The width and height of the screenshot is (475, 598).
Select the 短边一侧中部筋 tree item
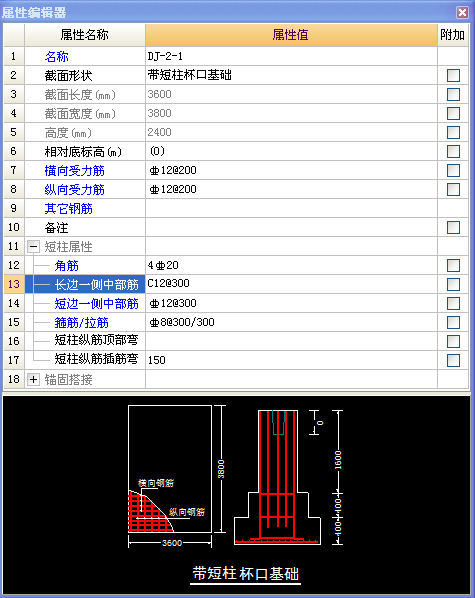click(96, 304)
